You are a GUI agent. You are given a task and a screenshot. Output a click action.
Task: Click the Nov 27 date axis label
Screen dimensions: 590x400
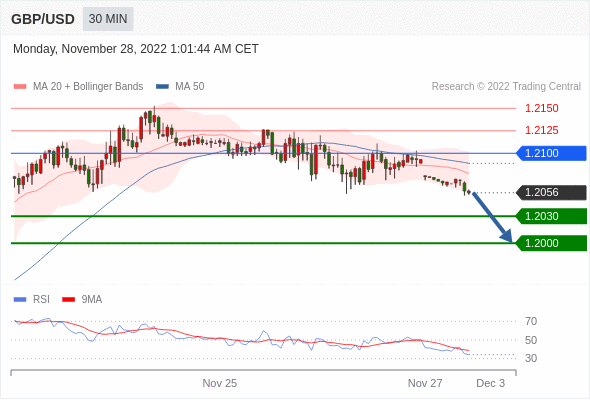point(425,383)
